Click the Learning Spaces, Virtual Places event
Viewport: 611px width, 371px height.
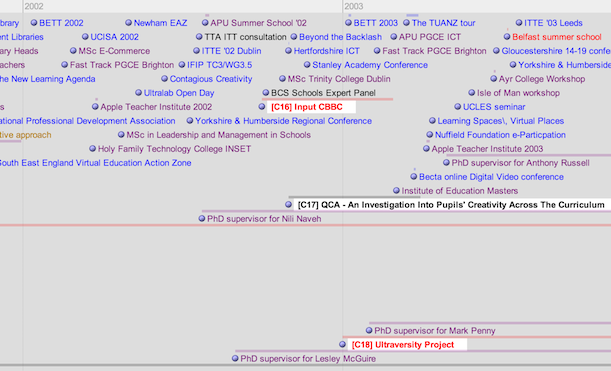(500, 121)
